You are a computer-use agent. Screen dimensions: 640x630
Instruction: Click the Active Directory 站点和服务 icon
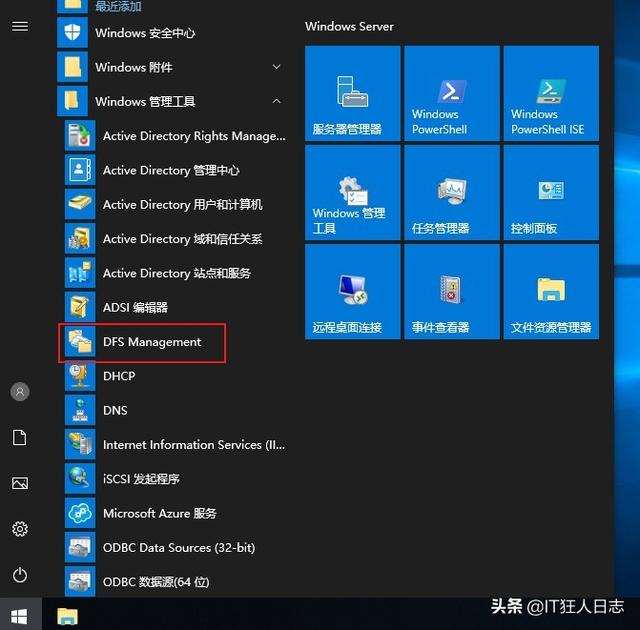pos(80,273)
